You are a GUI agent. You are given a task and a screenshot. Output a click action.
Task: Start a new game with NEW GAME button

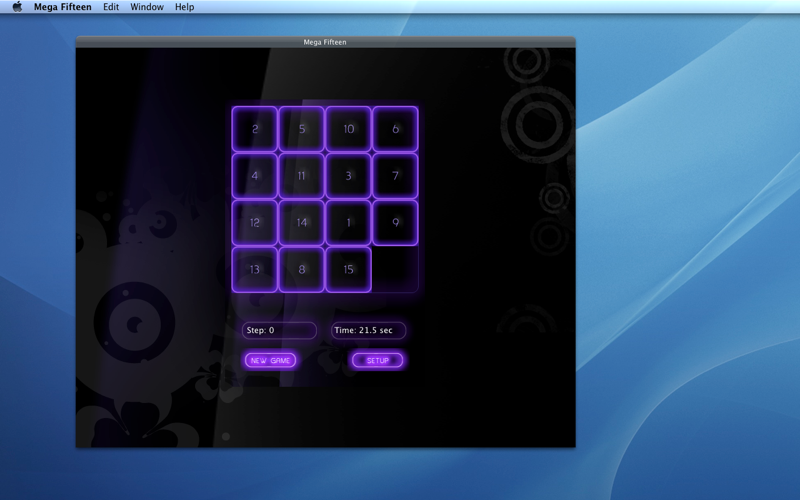270,360
